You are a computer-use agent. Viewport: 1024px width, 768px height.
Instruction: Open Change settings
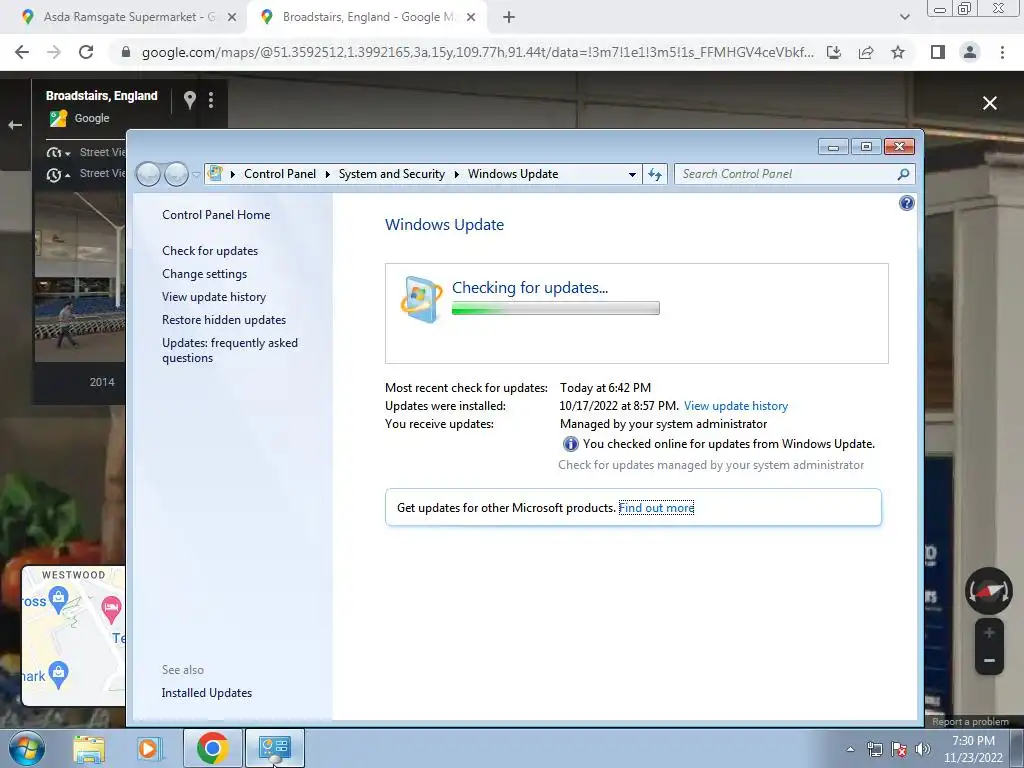(x=204, y=274)
